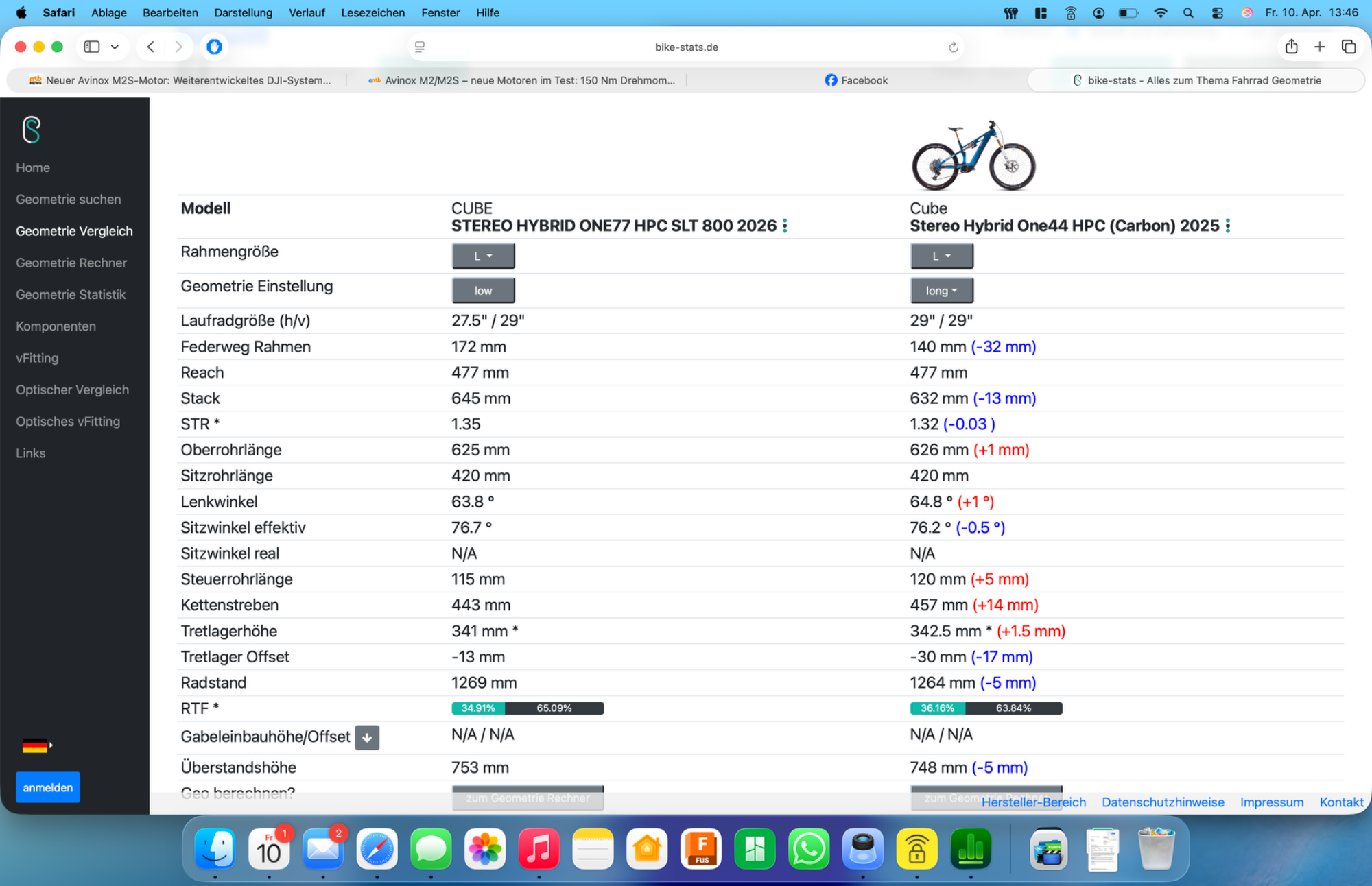Open frame size L dropdown for One44

click(941, 256)
